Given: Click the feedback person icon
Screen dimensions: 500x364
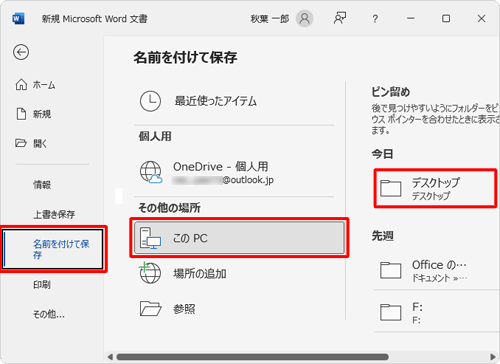Looking at the screenshot, I should tap(340, 18).
